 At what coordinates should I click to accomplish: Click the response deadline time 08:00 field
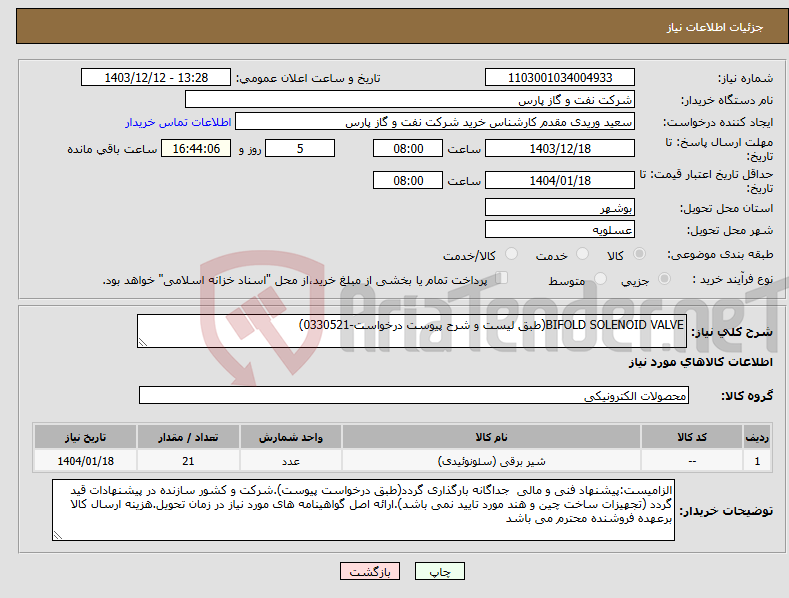408,148
